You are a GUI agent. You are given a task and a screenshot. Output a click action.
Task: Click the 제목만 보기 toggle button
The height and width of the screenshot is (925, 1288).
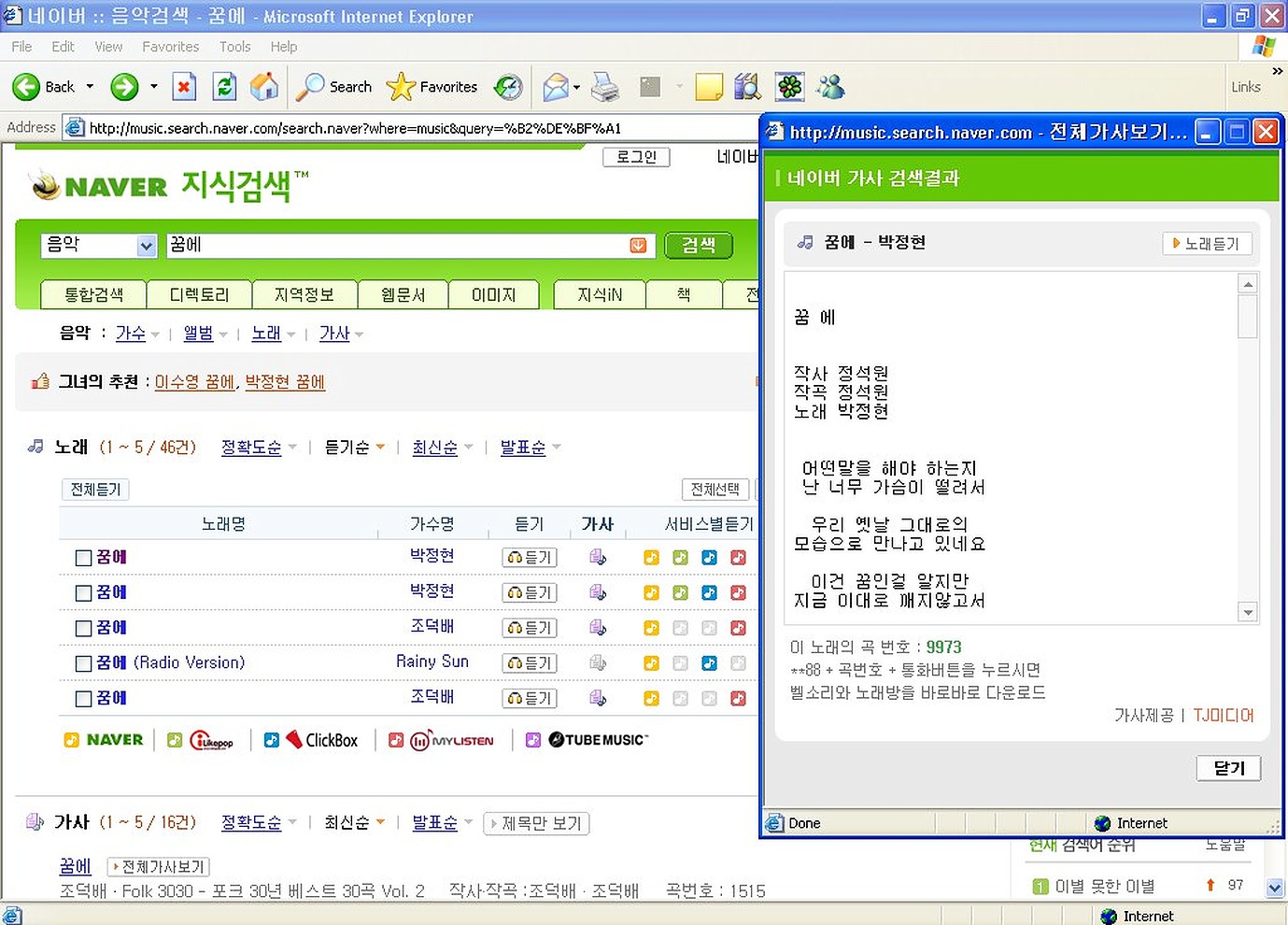pos(536,824)
